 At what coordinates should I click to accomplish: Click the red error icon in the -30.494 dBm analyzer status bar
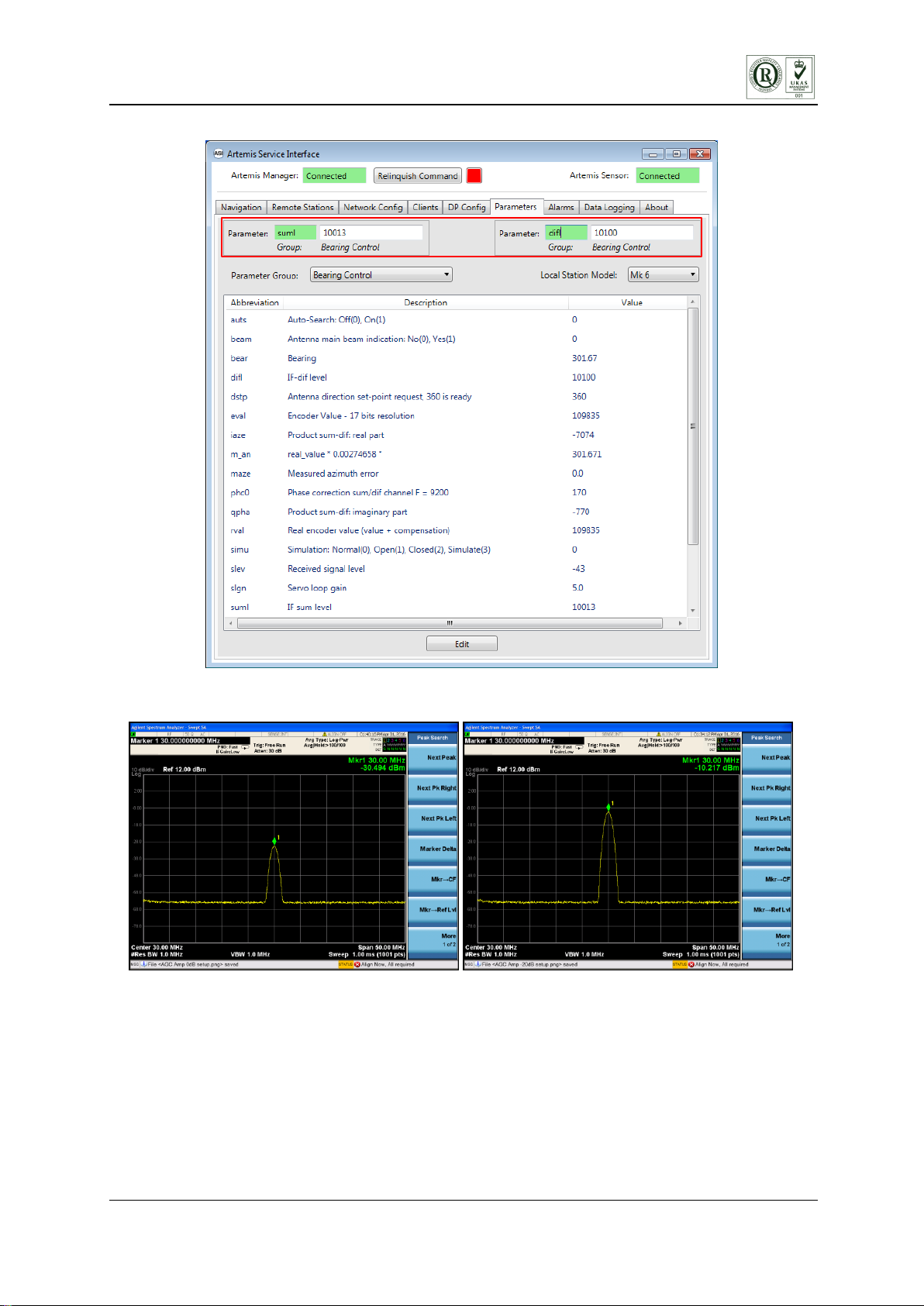coord(357,965)
